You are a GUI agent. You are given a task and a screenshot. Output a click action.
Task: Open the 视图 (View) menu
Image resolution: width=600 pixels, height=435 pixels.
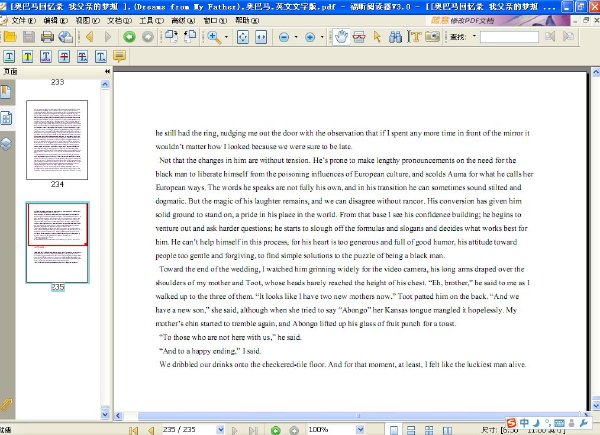tap(88, 20)
